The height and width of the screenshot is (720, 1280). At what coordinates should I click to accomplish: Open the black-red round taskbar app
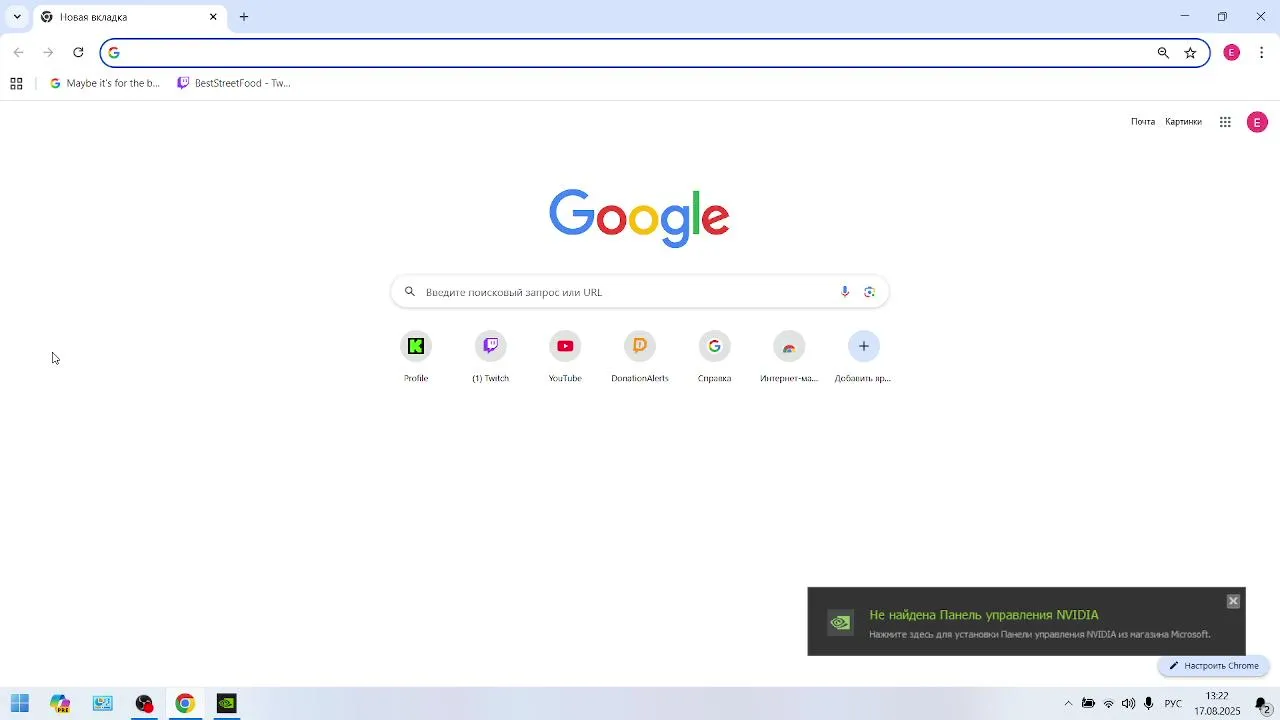pyautogui.click(x=144, y=704)
